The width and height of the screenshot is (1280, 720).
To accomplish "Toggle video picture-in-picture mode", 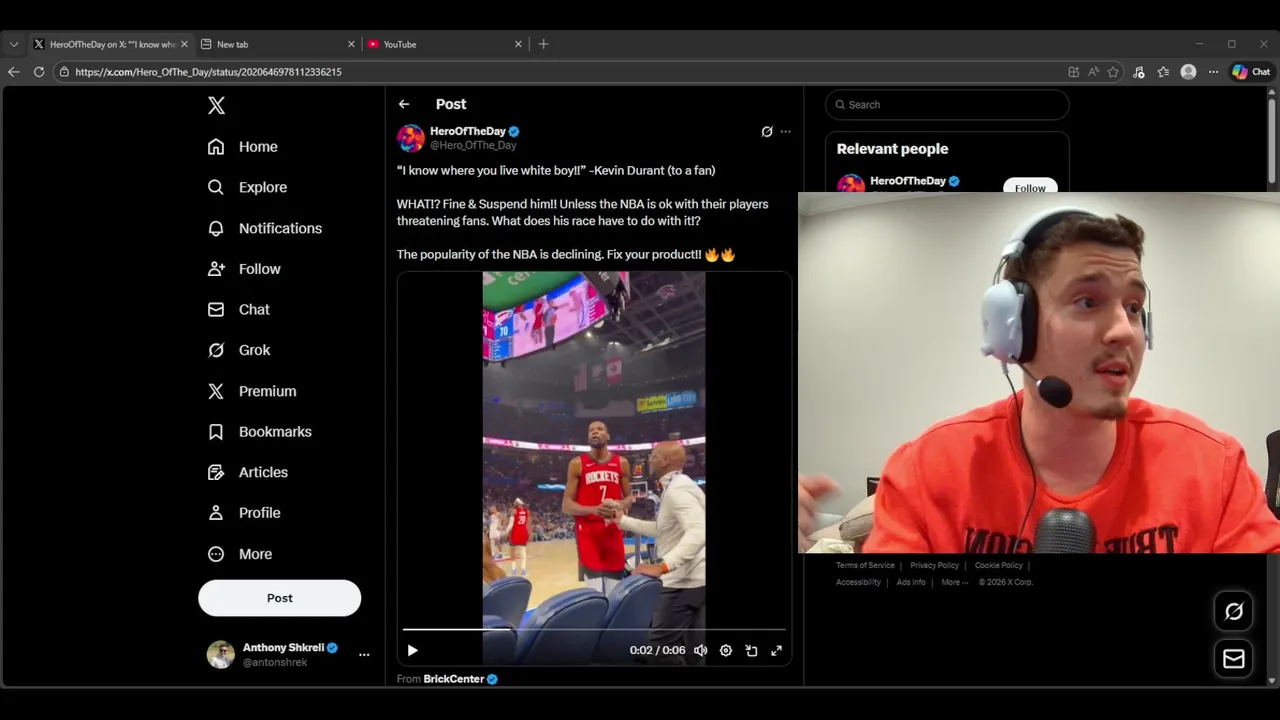I will 751,650.
